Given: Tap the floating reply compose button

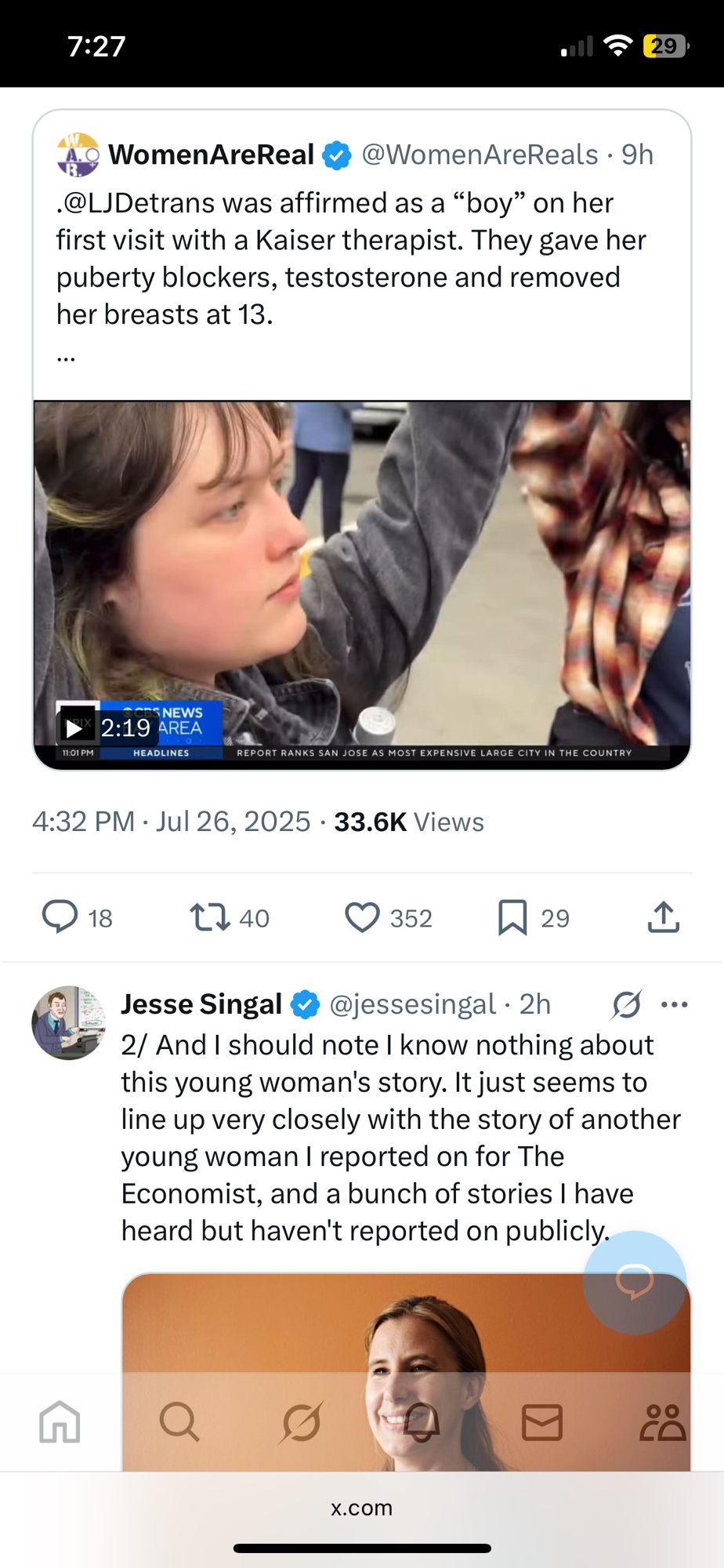Looking at the screenshot, I should click(635, 1282).
